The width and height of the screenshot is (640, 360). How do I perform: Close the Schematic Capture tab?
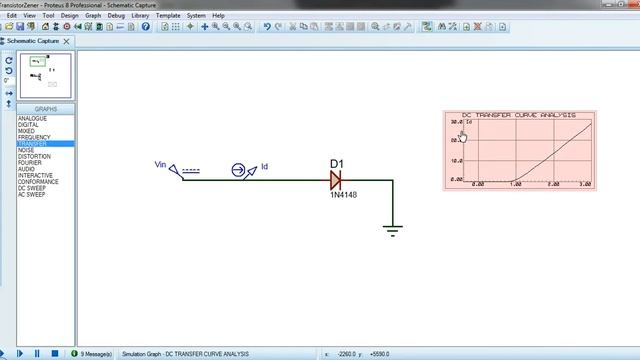click(x=67, y=41)
